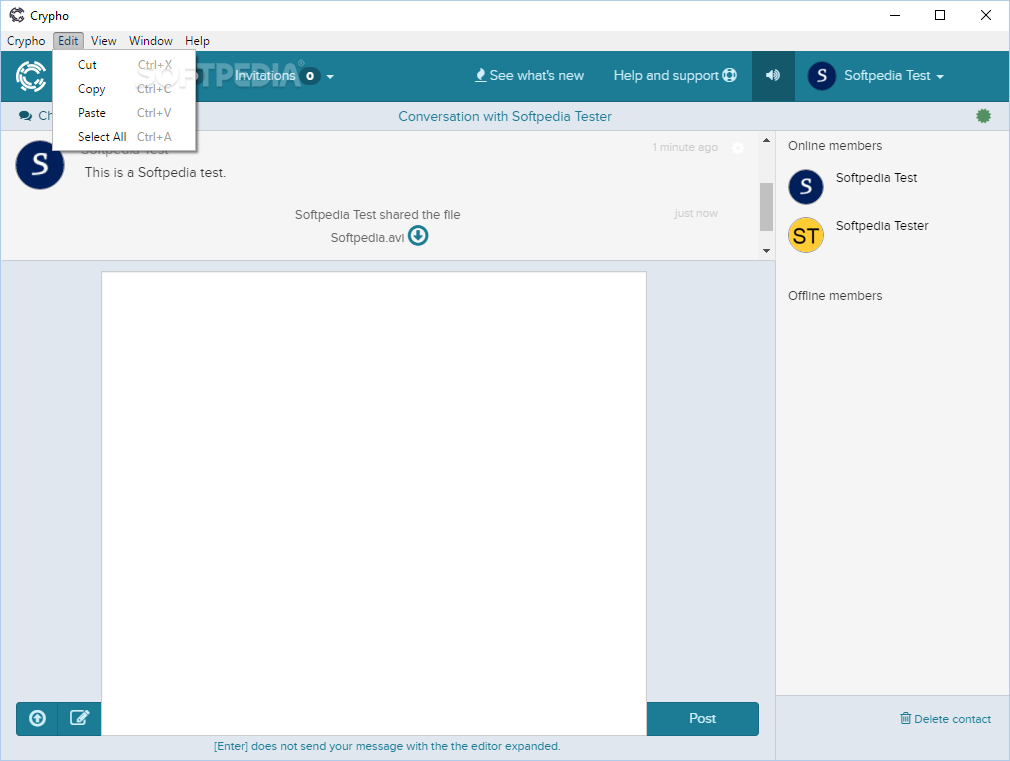
Task: Open See what's new
Action: tap(529, 75)
